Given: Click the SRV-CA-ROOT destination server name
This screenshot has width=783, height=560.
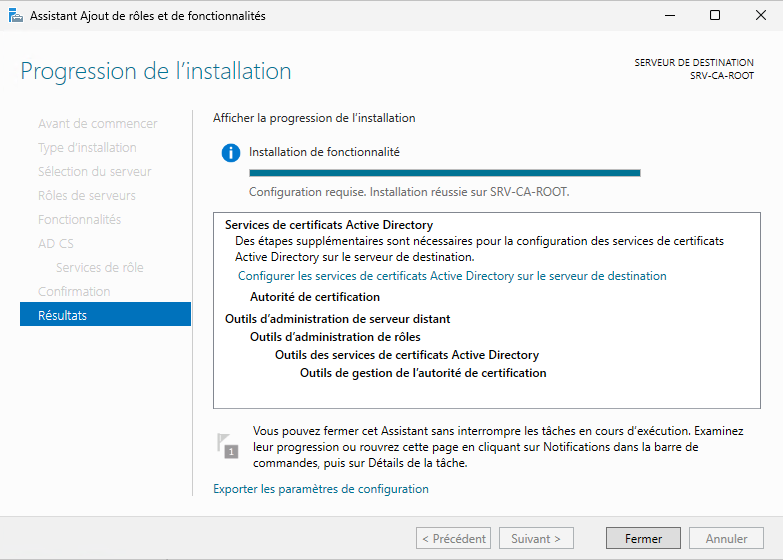Looking at the screenshot, I should (722, 76).
